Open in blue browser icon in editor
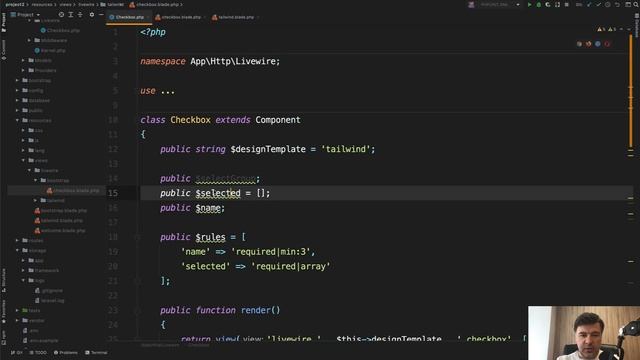 598,44
